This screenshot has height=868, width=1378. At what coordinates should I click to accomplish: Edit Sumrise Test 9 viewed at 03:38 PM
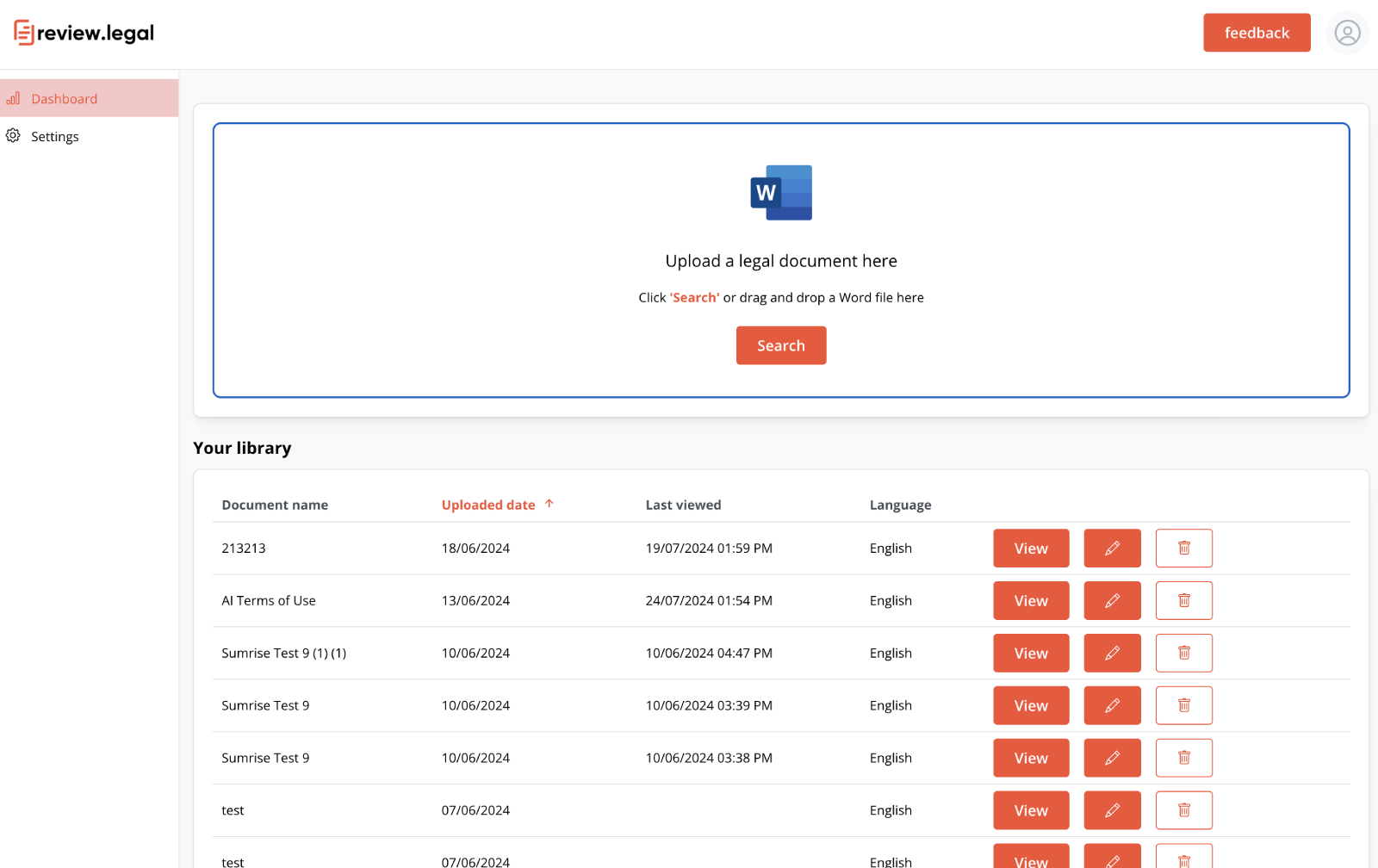1112,759
